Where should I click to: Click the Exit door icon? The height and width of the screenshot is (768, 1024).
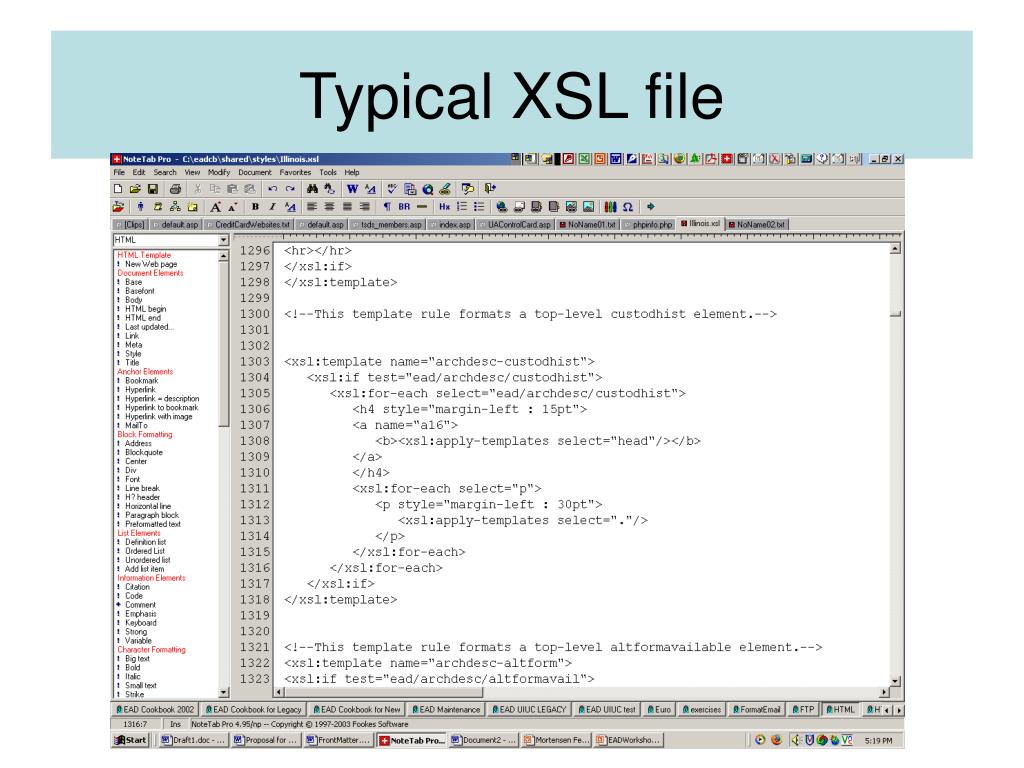click(490, 189)
